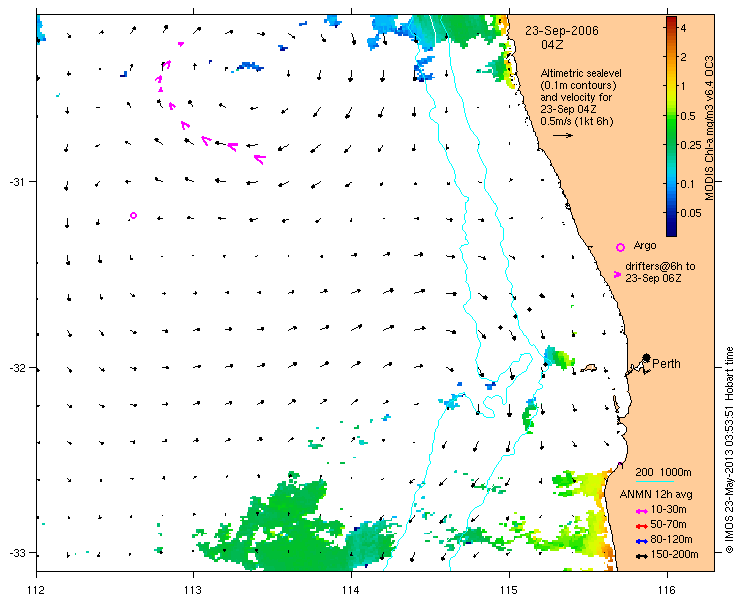Click the colorbar value 0.25

(691, 145)
